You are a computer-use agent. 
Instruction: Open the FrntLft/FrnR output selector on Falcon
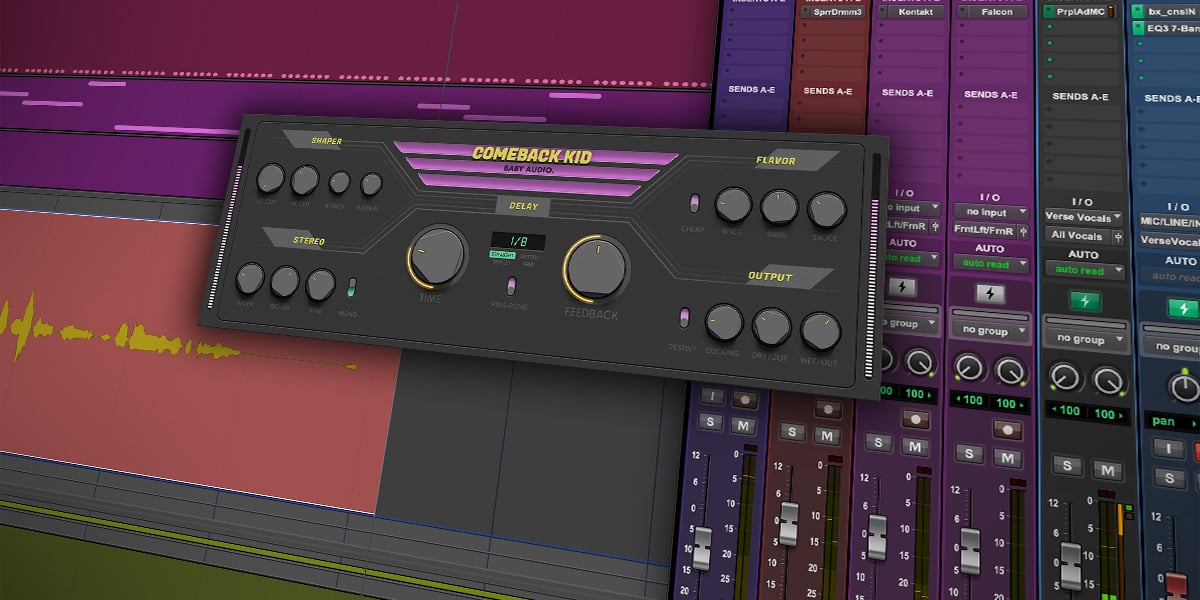click(987, 230)
